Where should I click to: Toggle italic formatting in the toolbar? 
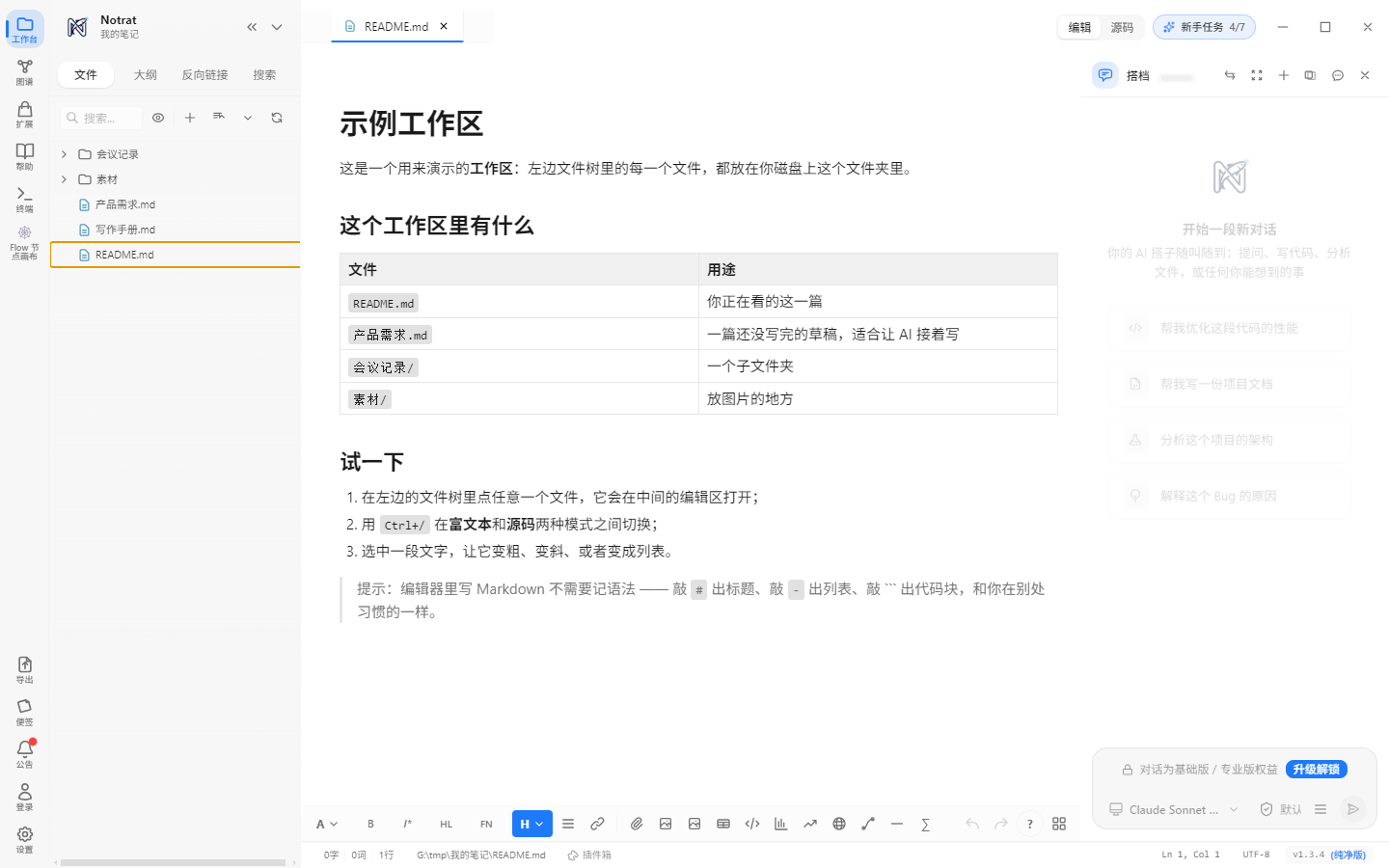point(407,824)
